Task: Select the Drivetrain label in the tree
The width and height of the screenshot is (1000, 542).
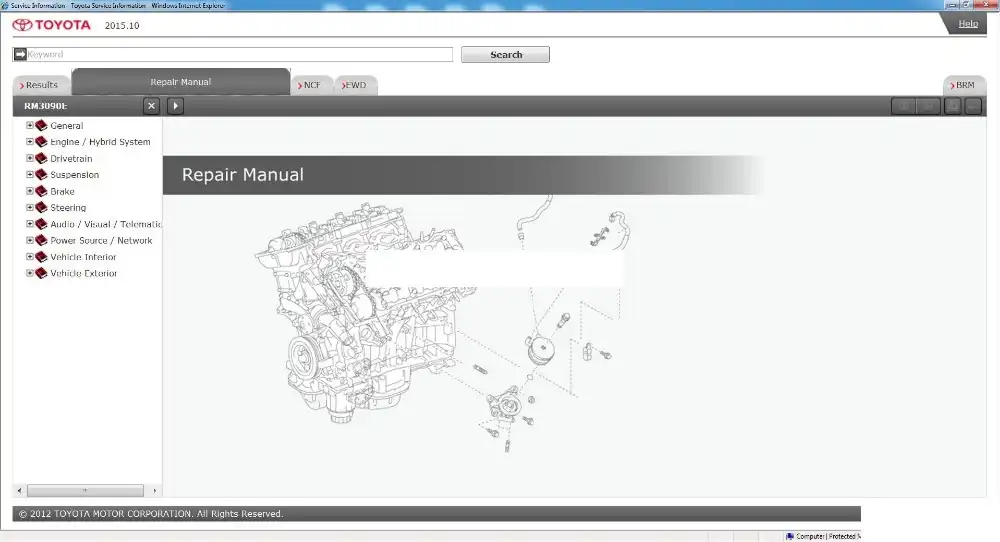Action: tap(71, 158)
